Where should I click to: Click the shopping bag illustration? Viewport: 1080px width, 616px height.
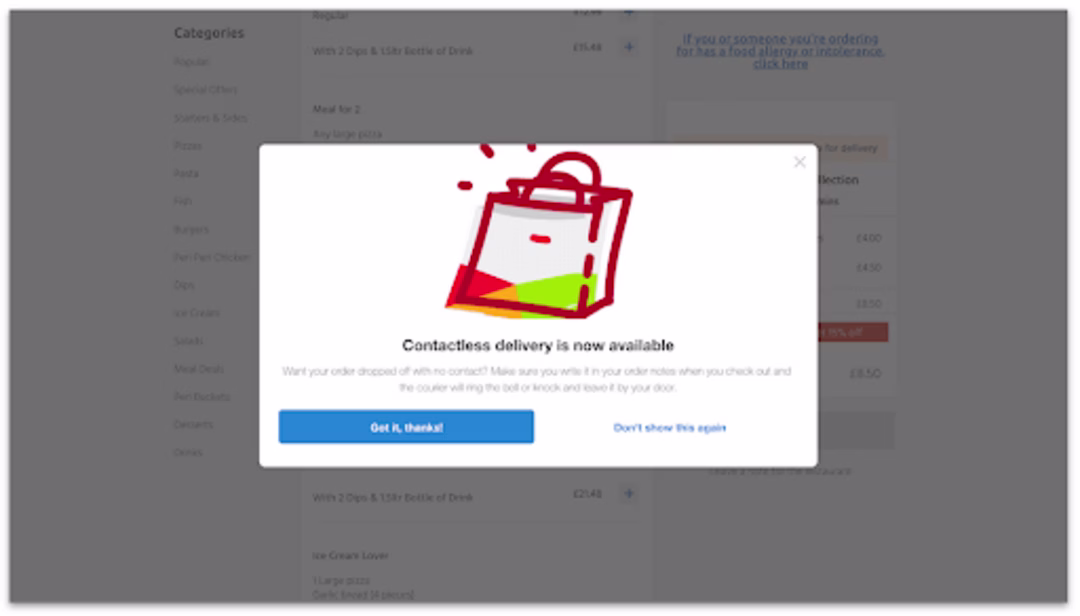tap(539, 233)
